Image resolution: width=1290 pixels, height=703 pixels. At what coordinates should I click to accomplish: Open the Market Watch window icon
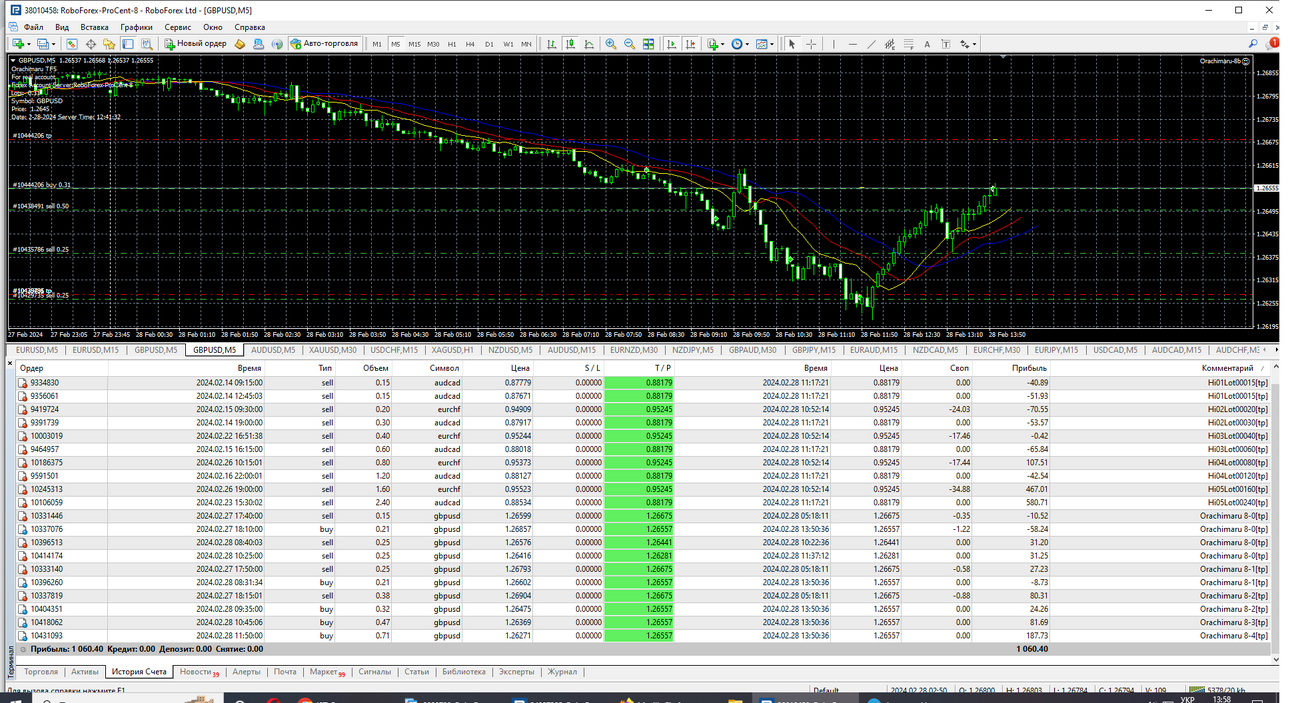point(72,44)
